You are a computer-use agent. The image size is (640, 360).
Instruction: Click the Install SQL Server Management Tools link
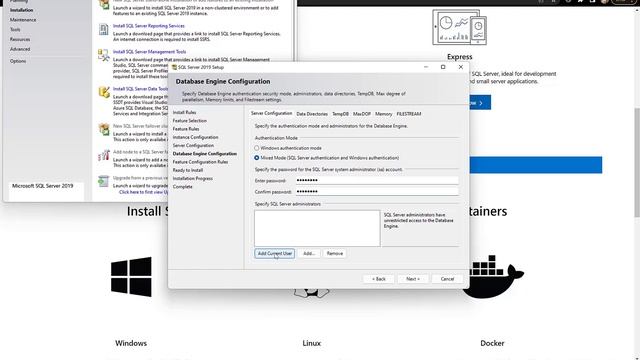coord(149,52)
